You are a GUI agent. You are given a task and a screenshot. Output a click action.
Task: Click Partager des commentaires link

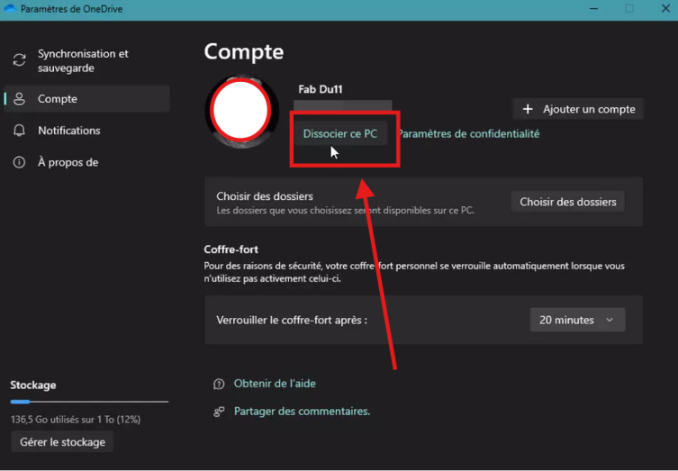point(302,411)
